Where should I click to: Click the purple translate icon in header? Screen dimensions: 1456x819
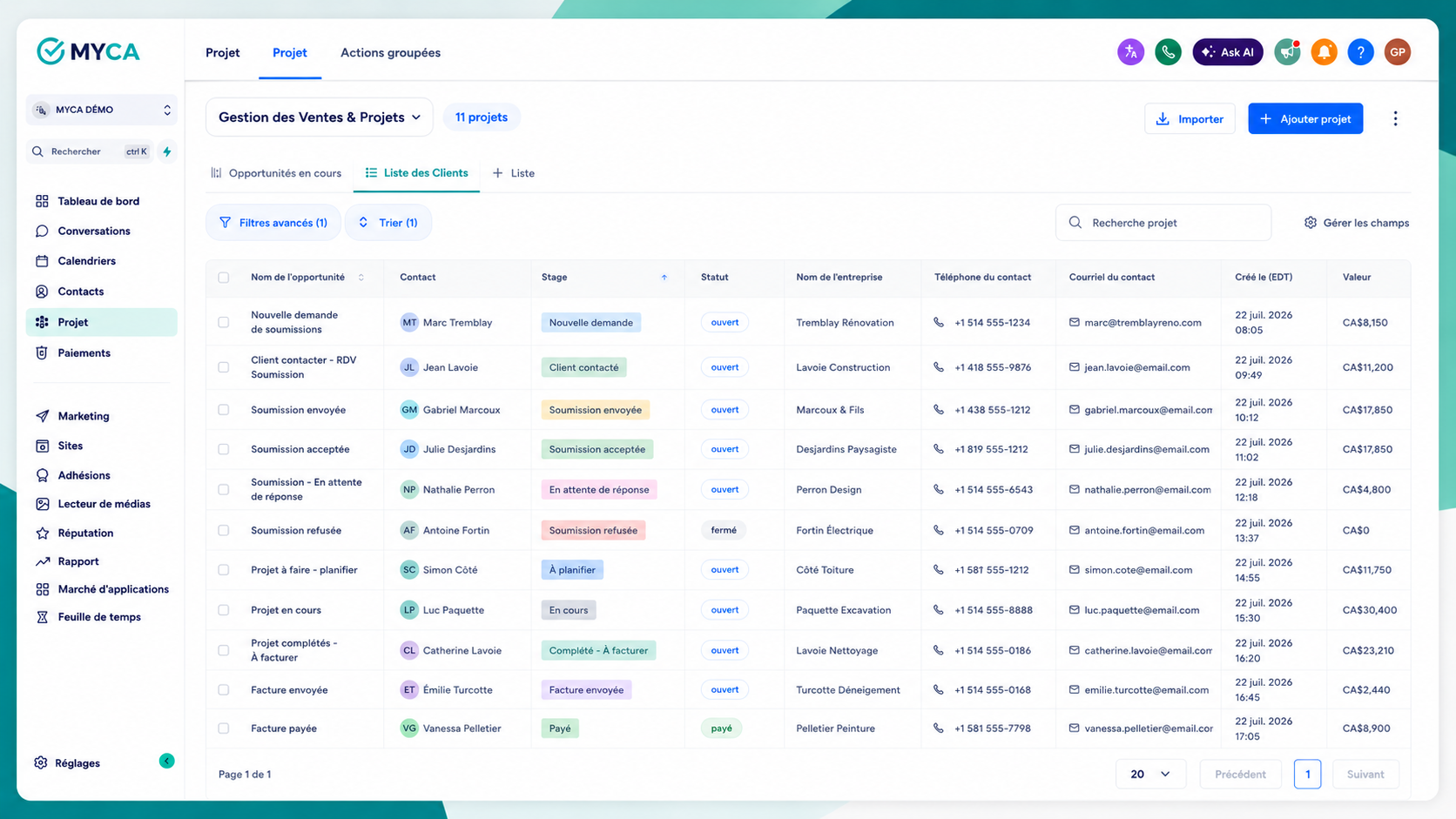(1130, 52)
